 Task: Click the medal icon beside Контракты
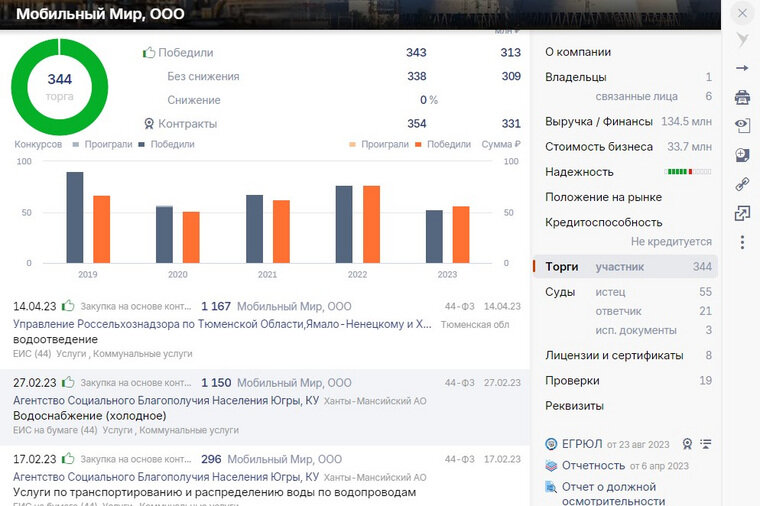click(149, 124)
